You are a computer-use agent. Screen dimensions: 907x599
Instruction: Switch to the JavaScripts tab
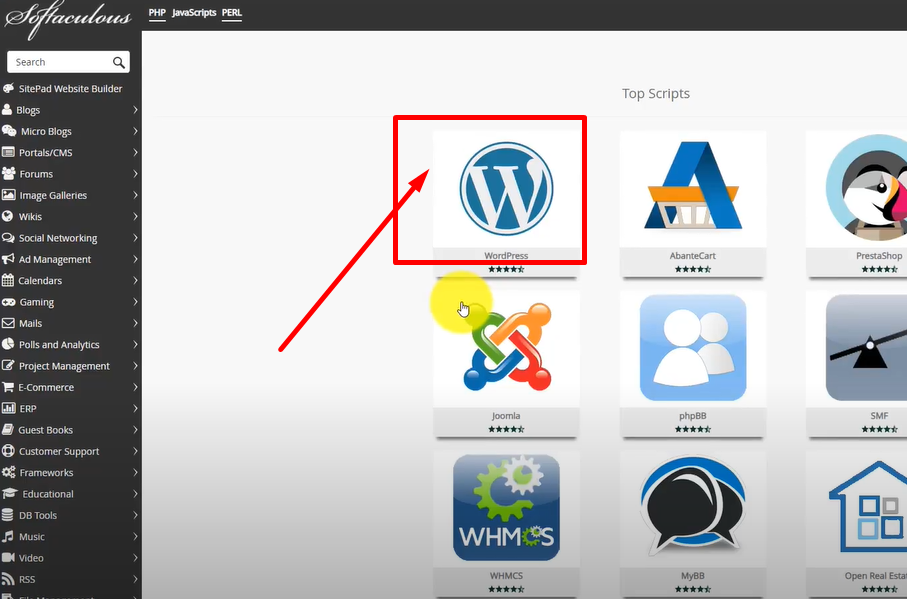click(x=194, y=13)
